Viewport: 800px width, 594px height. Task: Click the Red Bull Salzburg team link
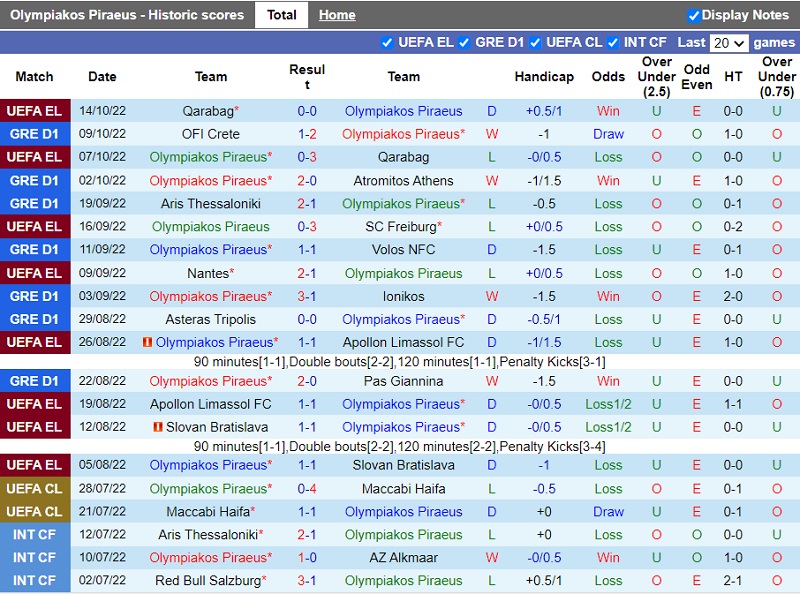coord(208,581)
